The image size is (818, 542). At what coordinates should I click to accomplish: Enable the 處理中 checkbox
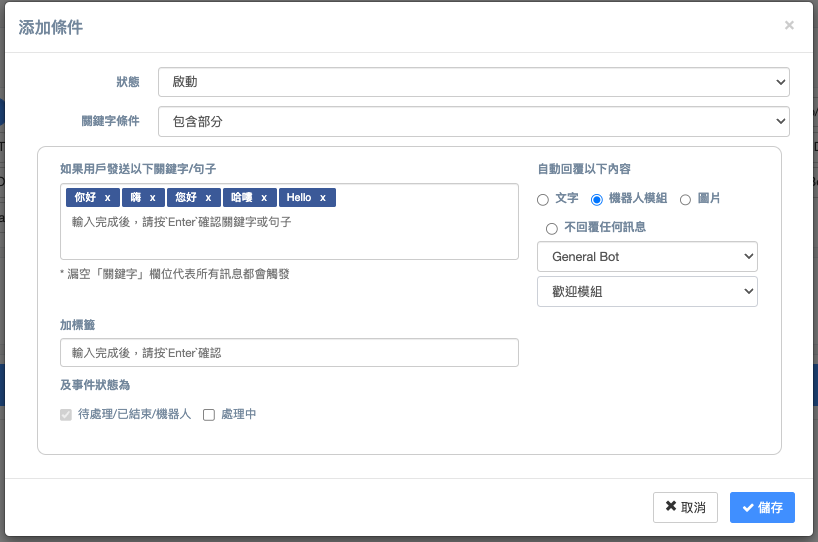coord(209,415)
